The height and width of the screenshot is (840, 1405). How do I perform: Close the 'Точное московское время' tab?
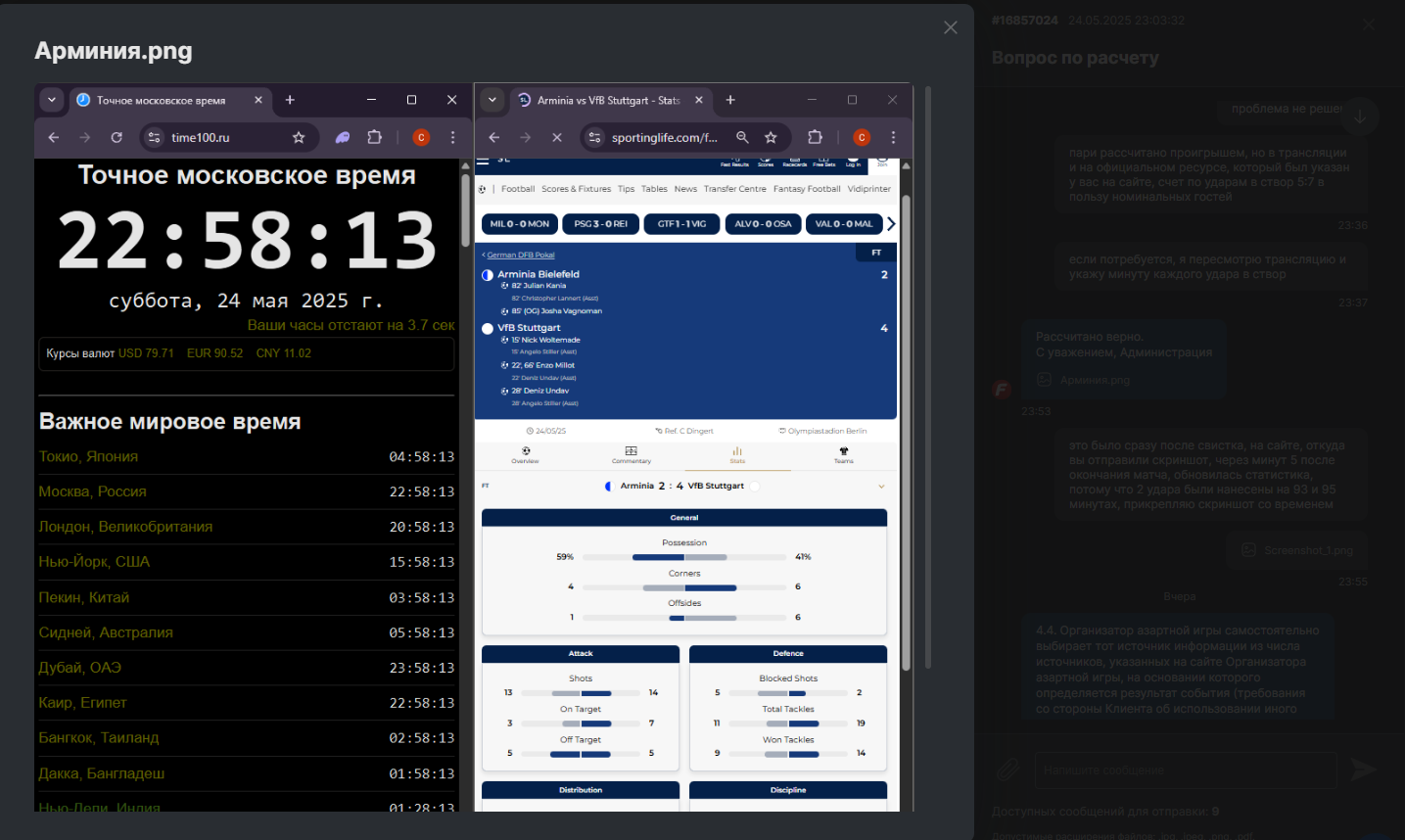click(x=258, y=100)
